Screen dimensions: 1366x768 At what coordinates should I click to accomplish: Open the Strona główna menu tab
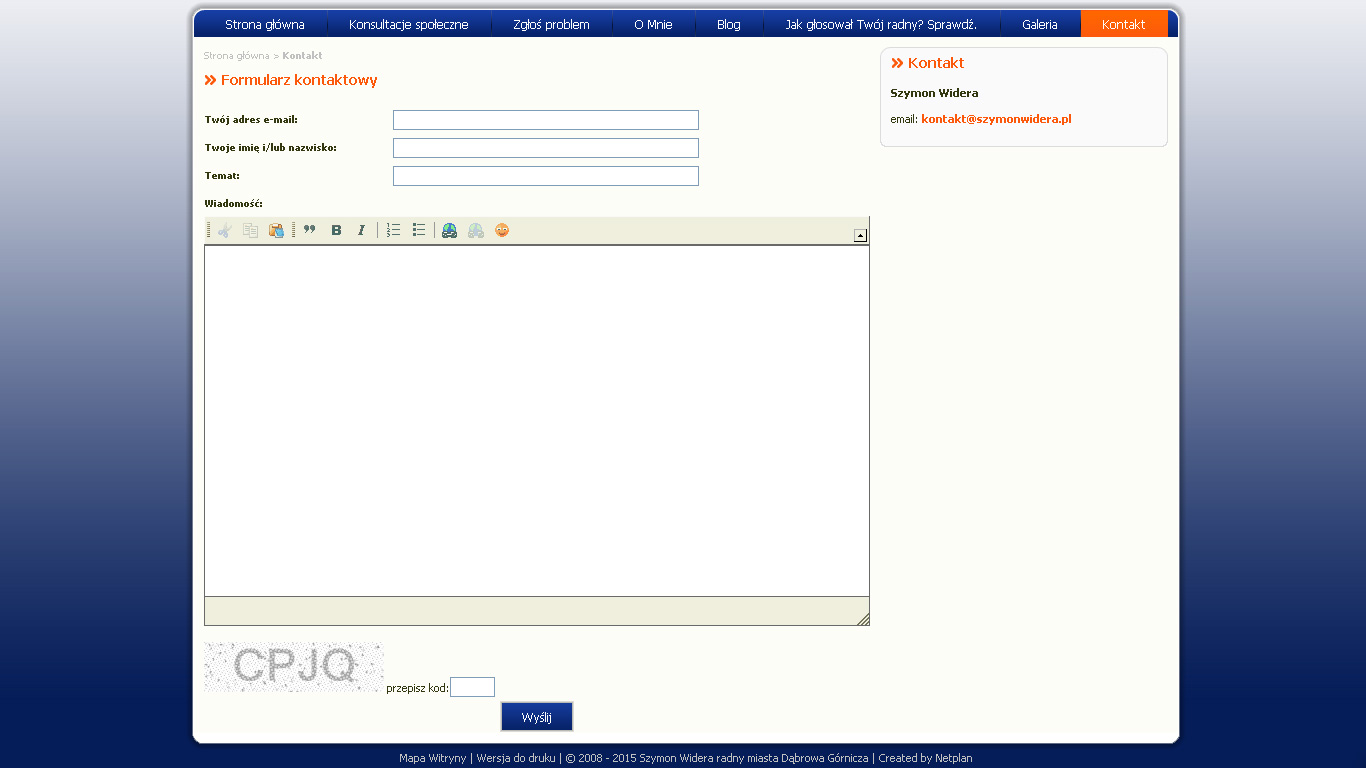click(264, 24)
